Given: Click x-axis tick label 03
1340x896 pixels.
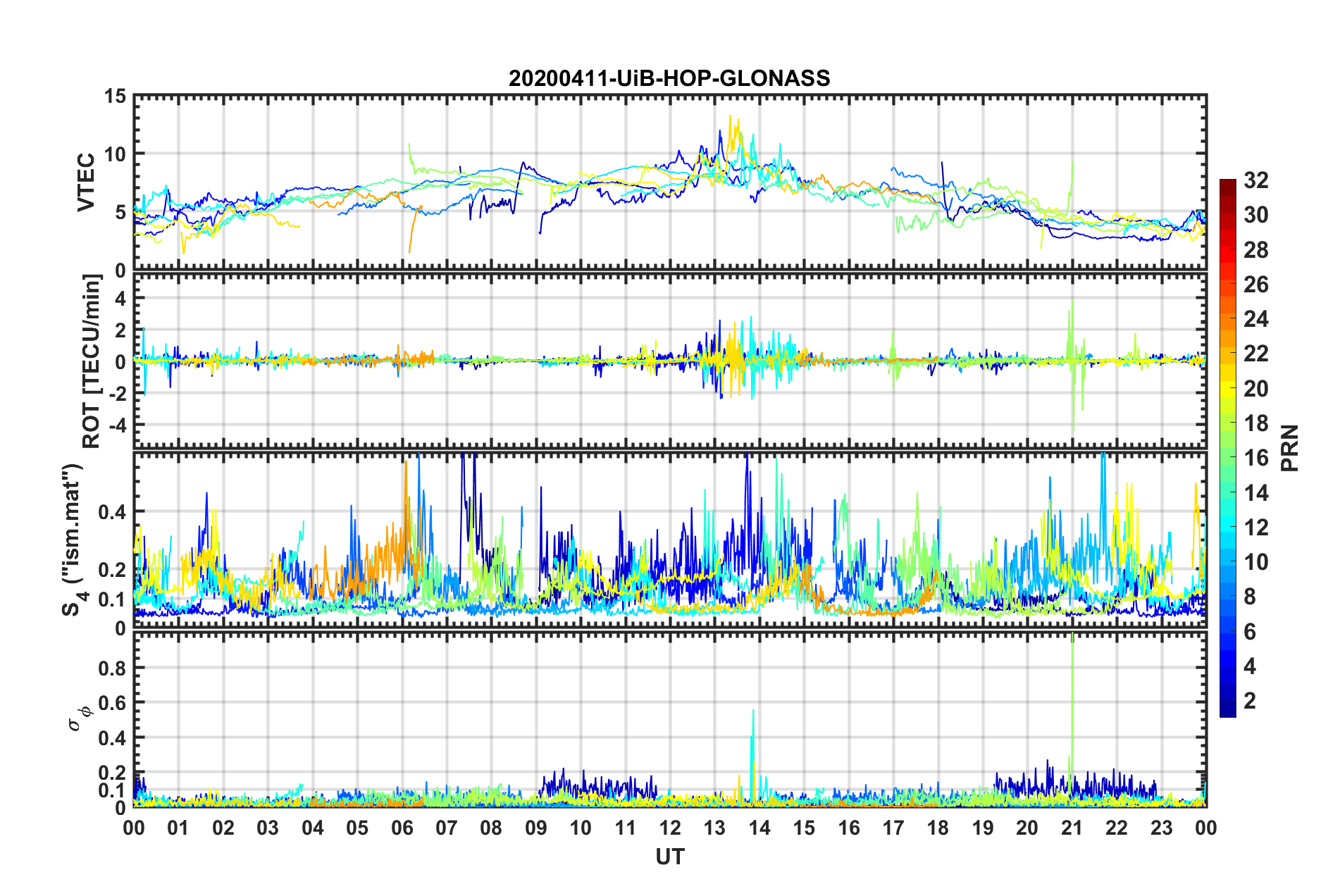Looking at the screenshot, I should coord(268,828).
